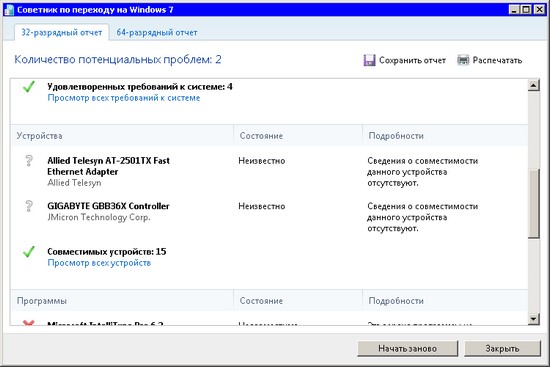Click Состояние header in programs table
Image resolution: width=550 pixels, height=367 pixels.
tap(261, 301)
